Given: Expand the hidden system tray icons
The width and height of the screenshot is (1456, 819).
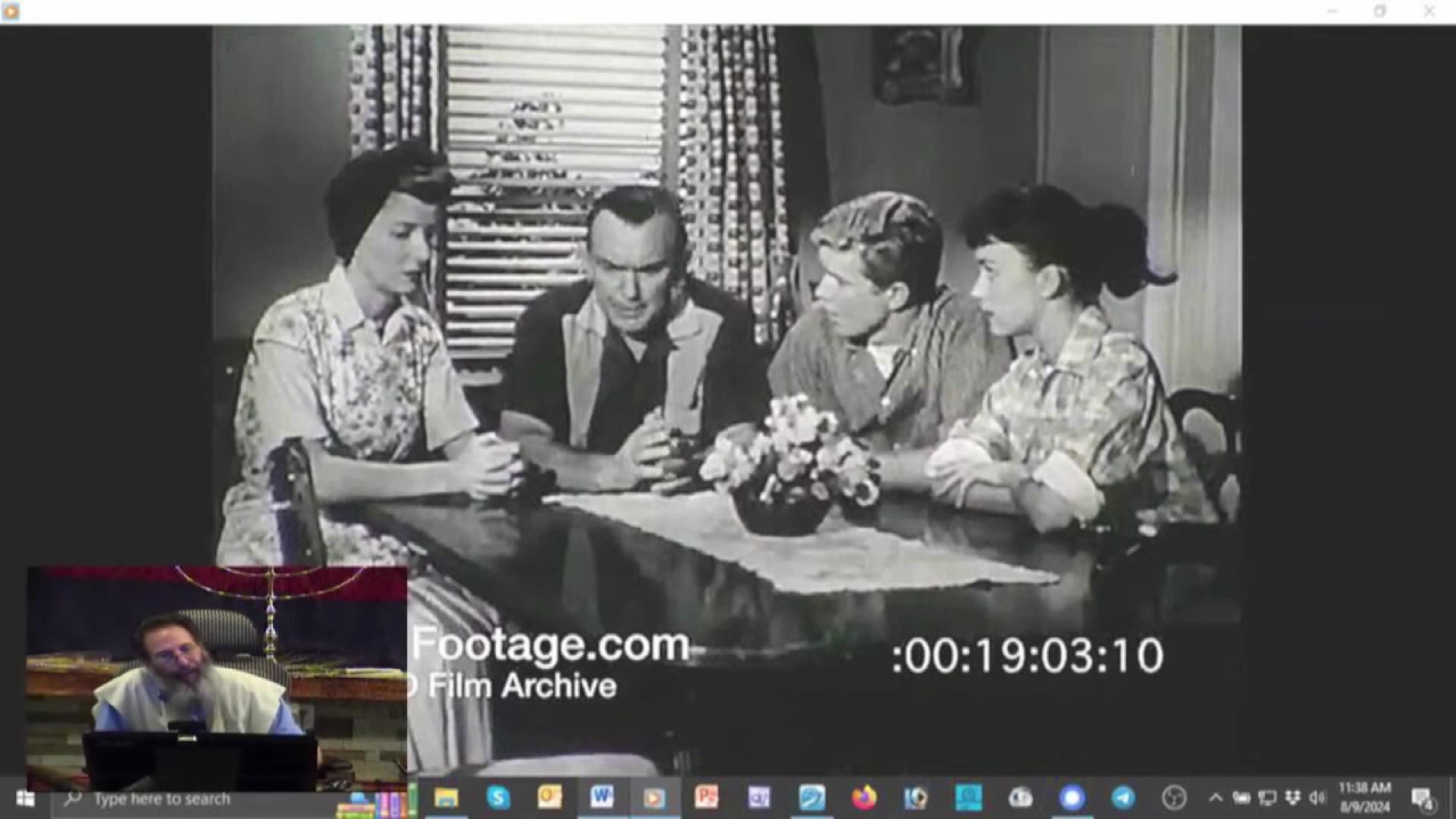Looking at the screenshot, I should tap(1216, 798).
